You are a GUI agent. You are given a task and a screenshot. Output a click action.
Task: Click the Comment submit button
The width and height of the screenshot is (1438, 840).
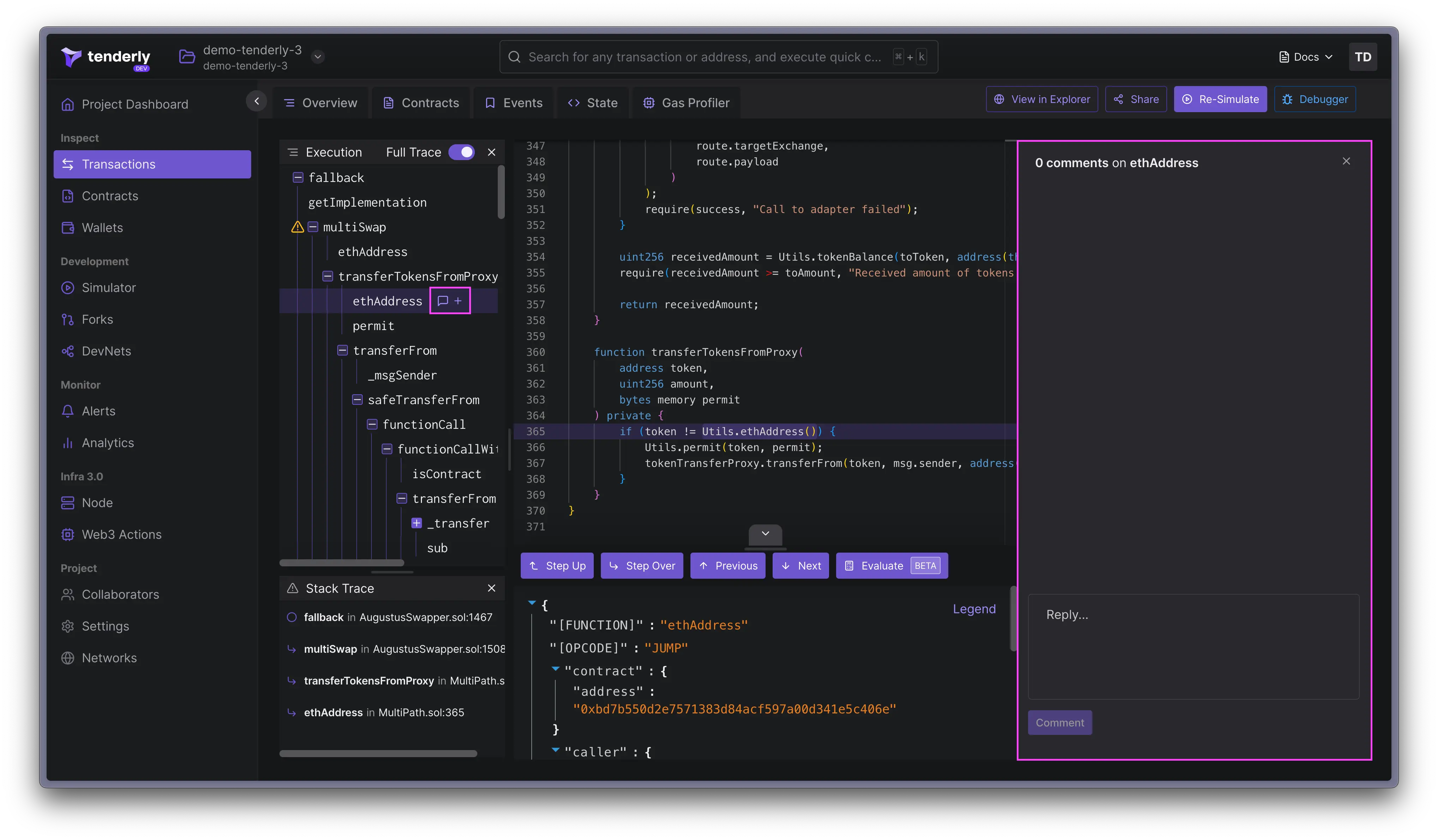point(1060,723)
